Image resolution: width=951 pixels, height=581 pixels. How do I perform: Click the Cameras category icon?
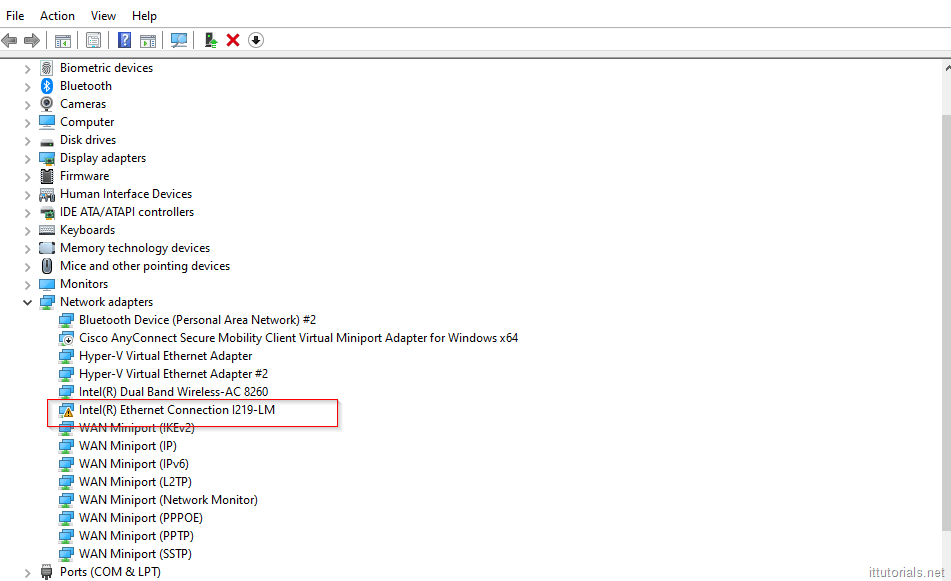(x=47, y=104)
